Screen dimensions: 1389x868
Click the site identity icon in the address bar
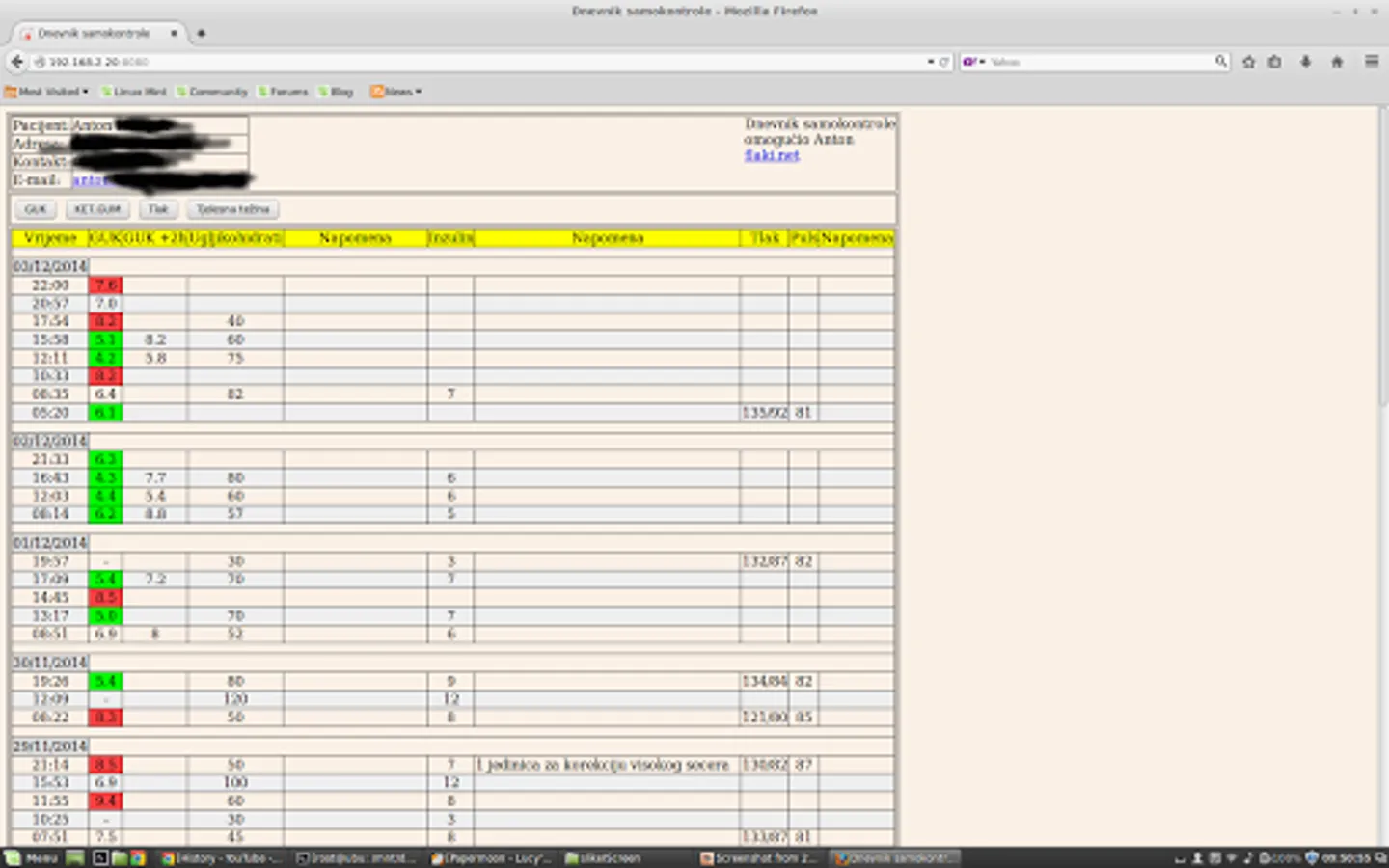click(x=40, y=62)
